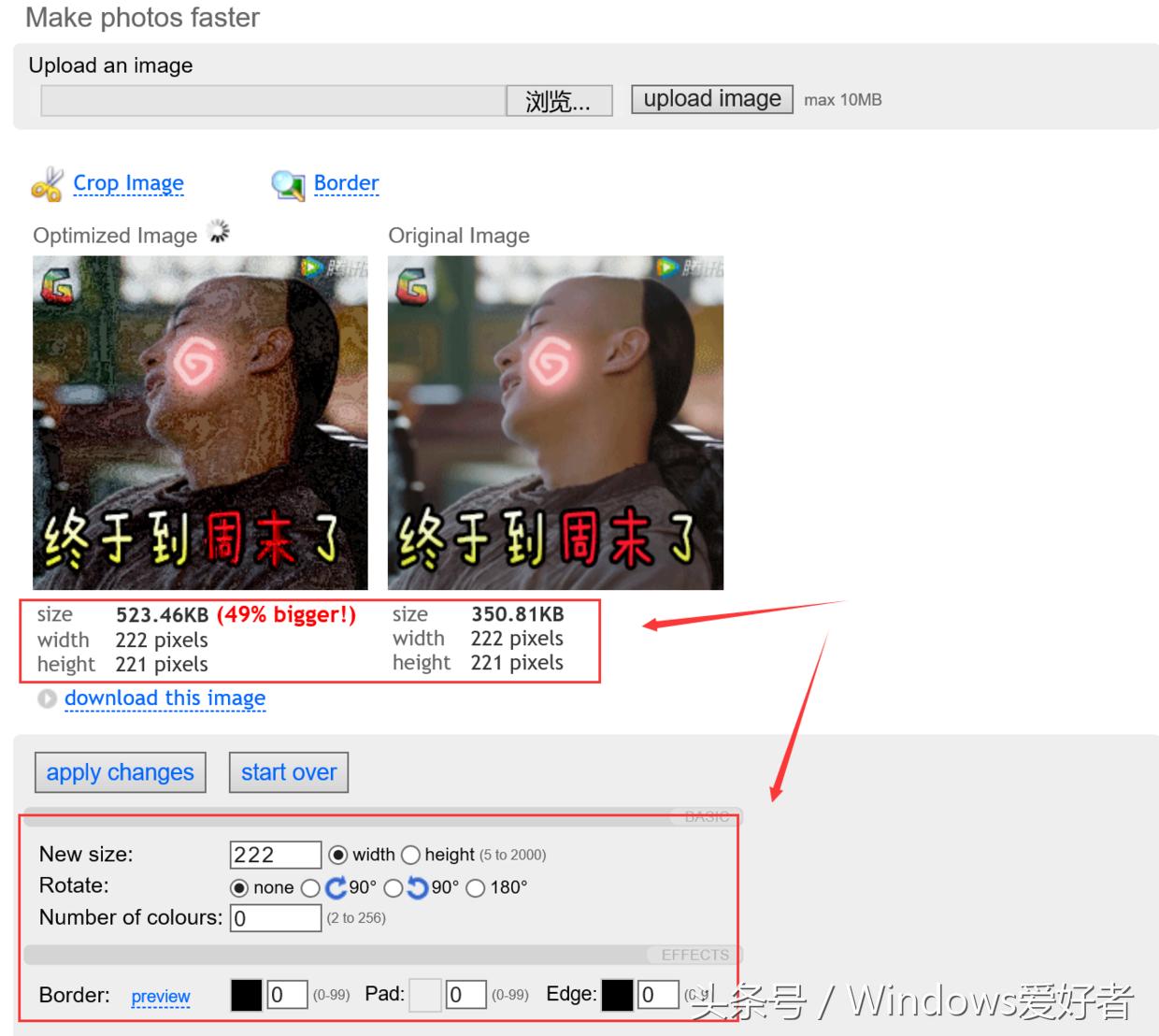Select the "width" radio button for New size
This screenshot has width=1159, height=1036.
point(338,855)
